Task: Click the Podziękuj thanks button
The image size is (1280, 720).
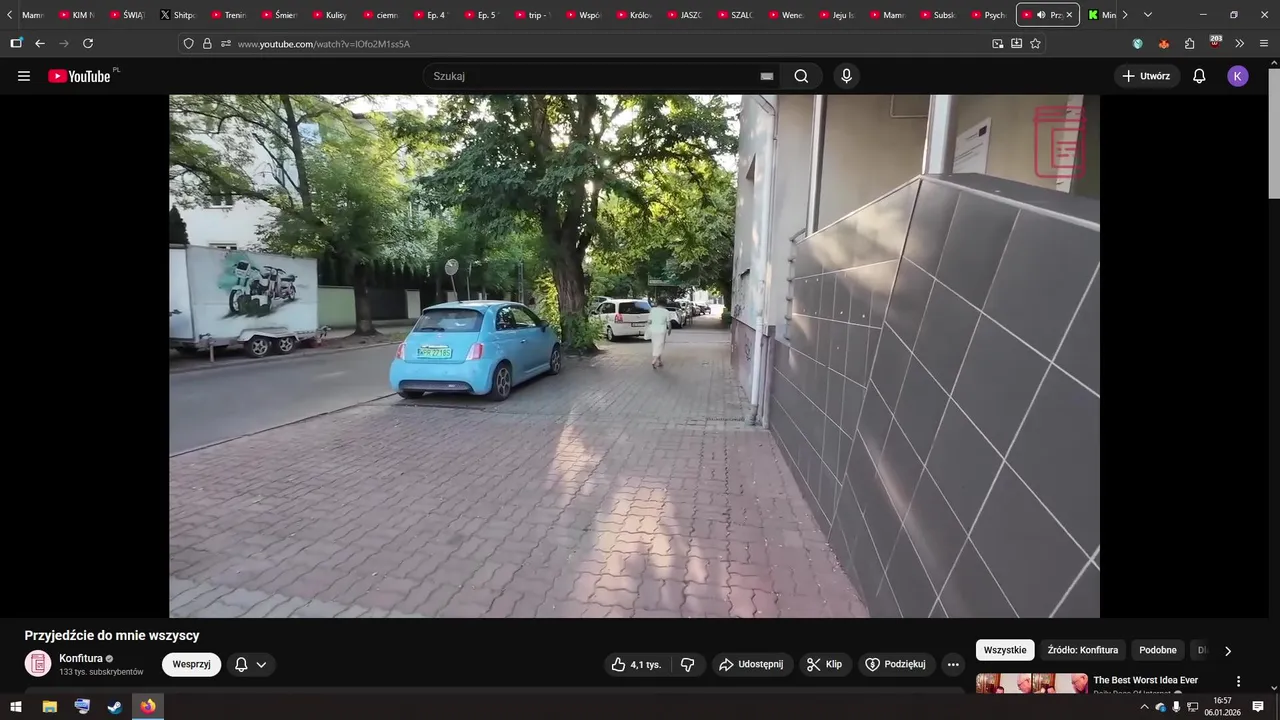Action: pos(896,664)
